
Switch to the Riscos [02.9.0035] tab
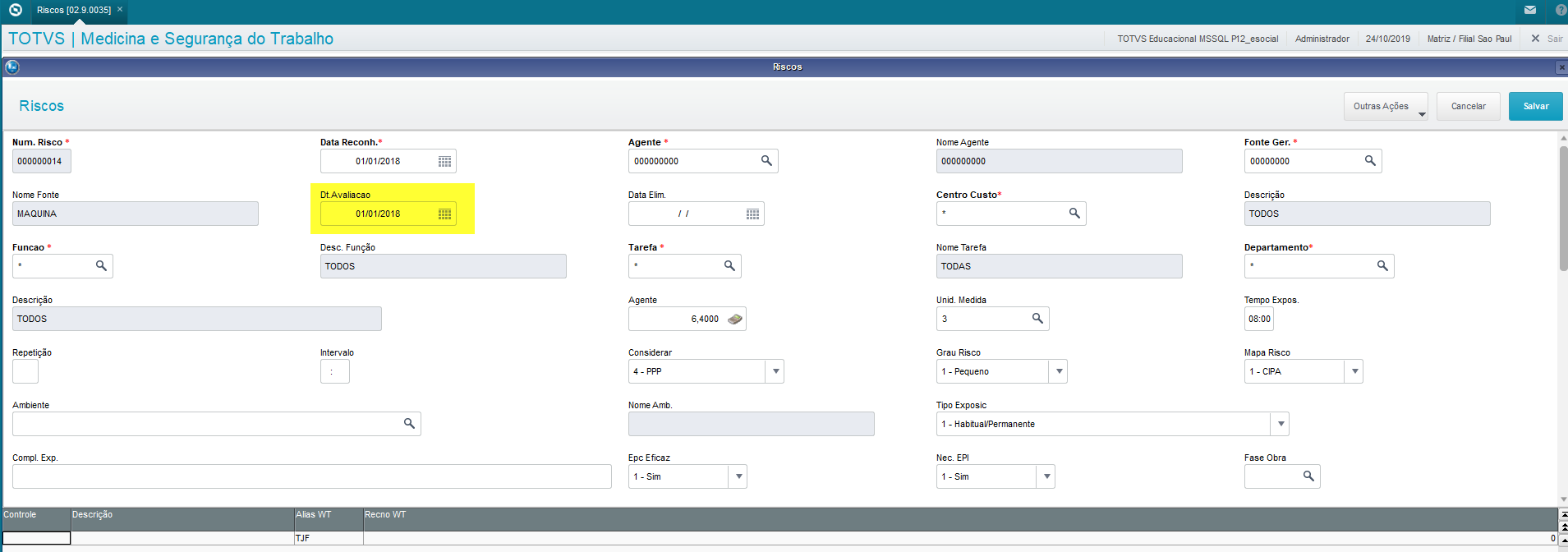pyautogui.click(x=73, y=10)
